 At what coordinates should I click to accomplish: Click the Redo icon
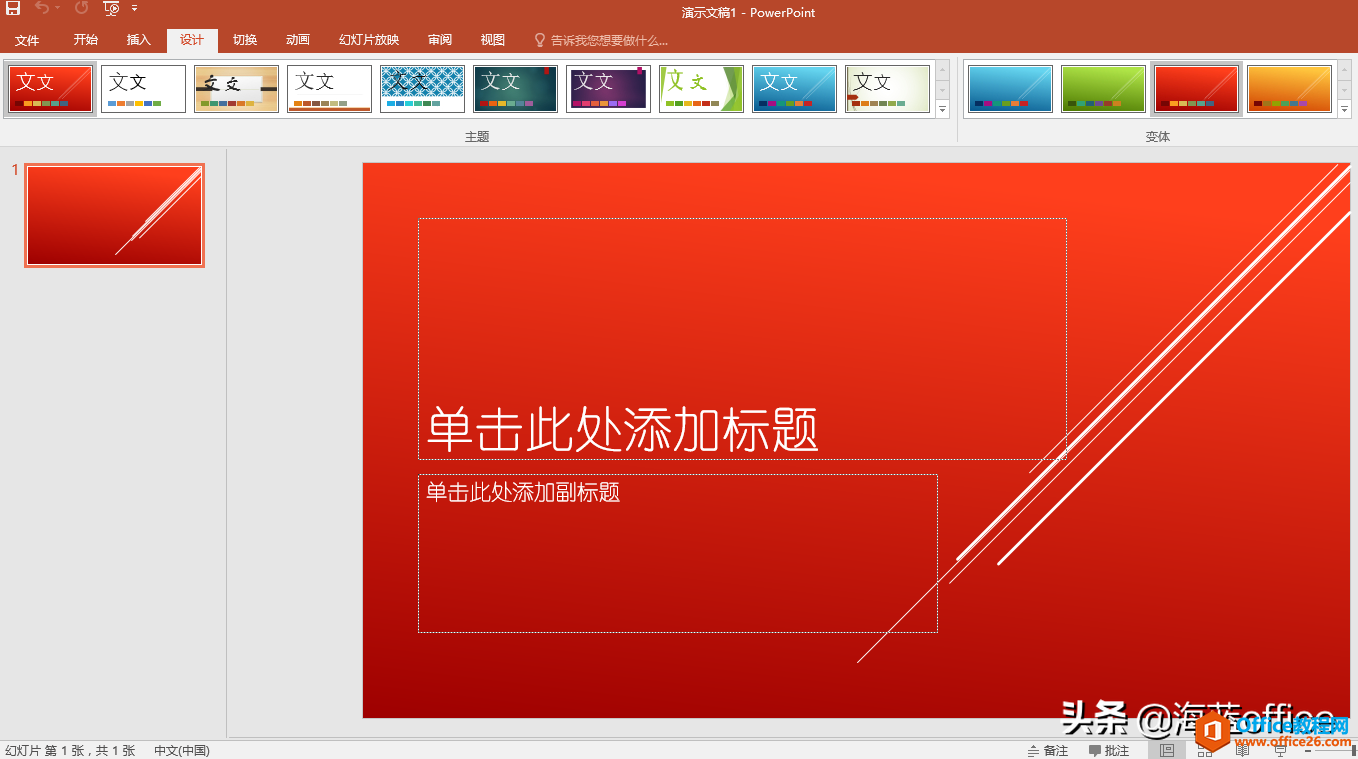[x=80, y=8]
